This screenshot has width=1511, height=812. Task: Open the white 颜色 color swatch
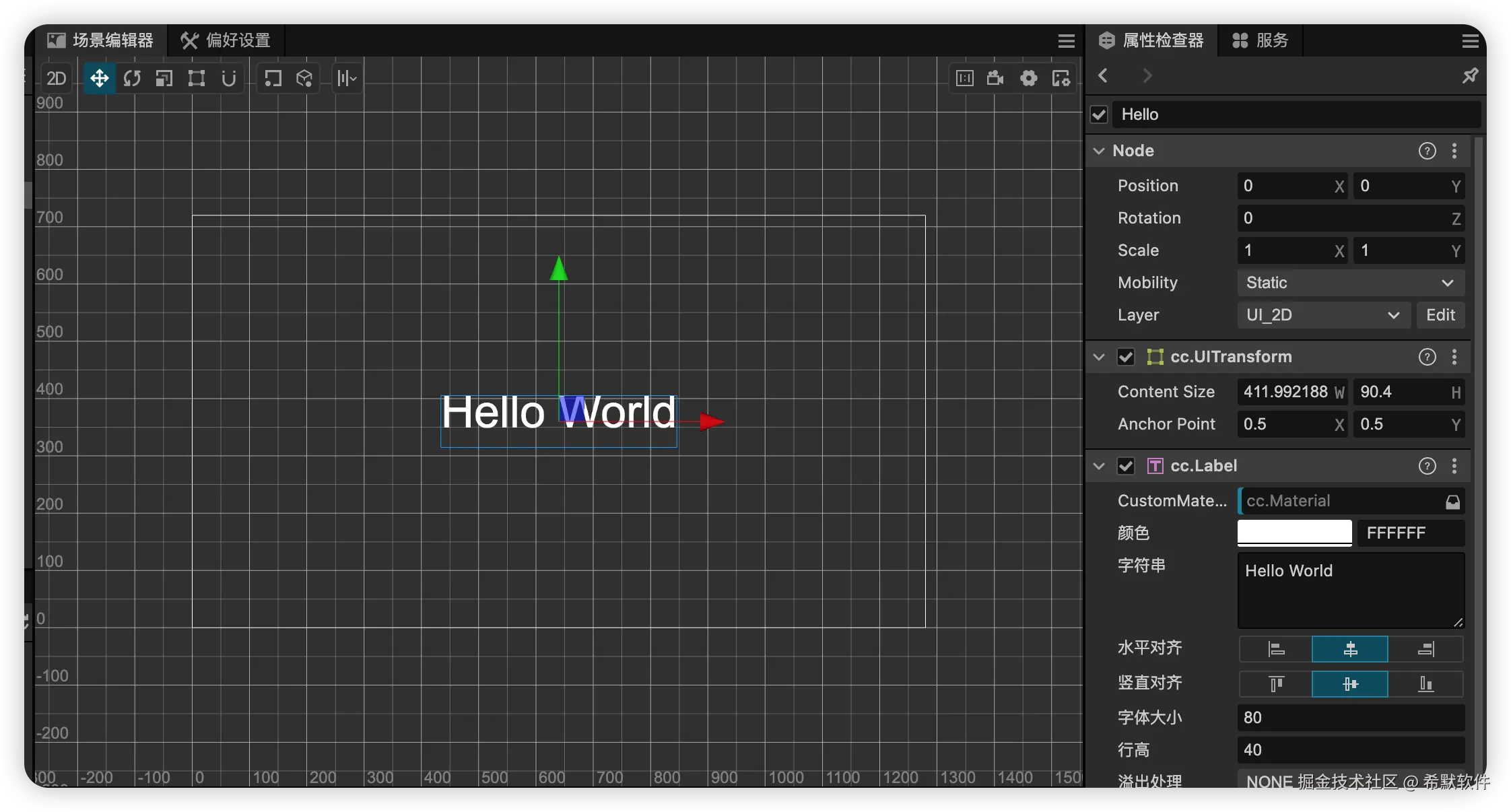[x=1294, y=533]
